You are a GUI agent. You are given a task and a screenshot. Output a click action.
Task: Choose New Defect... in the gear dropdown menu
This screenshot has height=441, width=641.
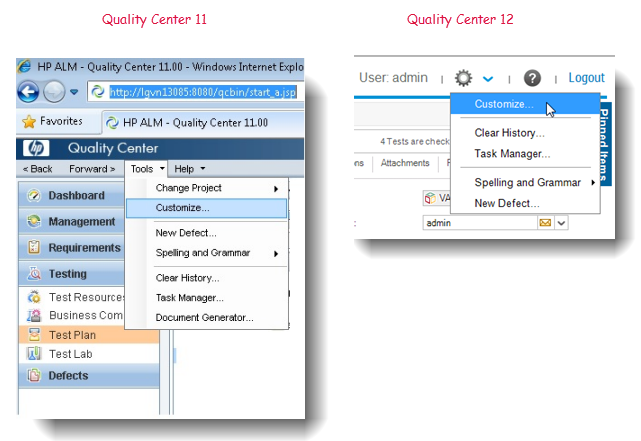(x=525, y=203)
